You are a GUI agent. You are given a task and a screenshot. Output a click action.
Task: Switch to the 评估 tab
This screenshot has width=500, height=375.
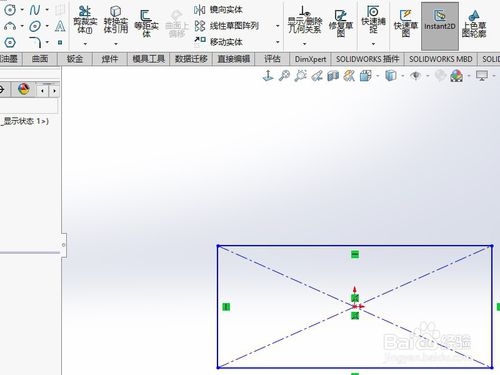pos(272,59)
